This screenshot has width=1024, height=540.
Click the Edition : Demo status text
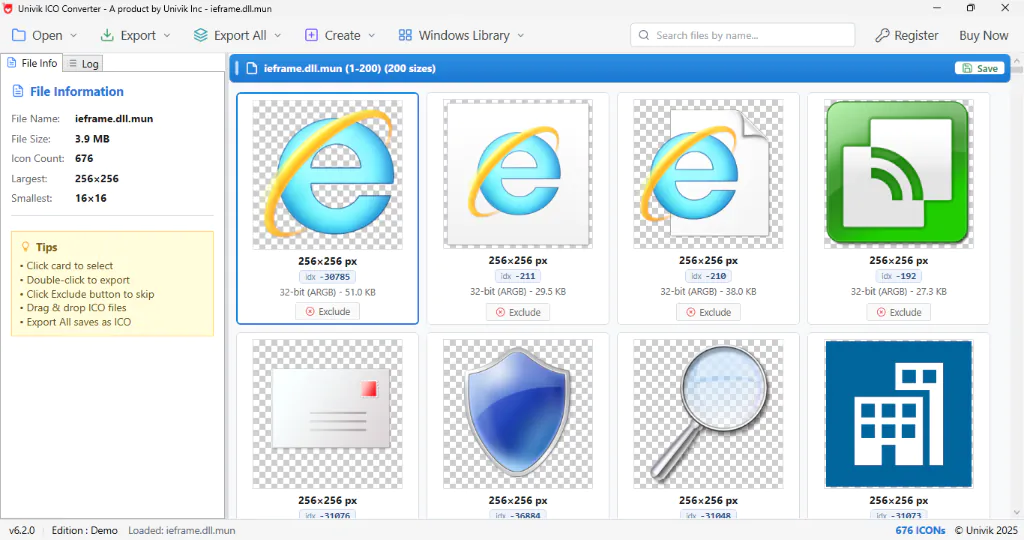[84, 530]
